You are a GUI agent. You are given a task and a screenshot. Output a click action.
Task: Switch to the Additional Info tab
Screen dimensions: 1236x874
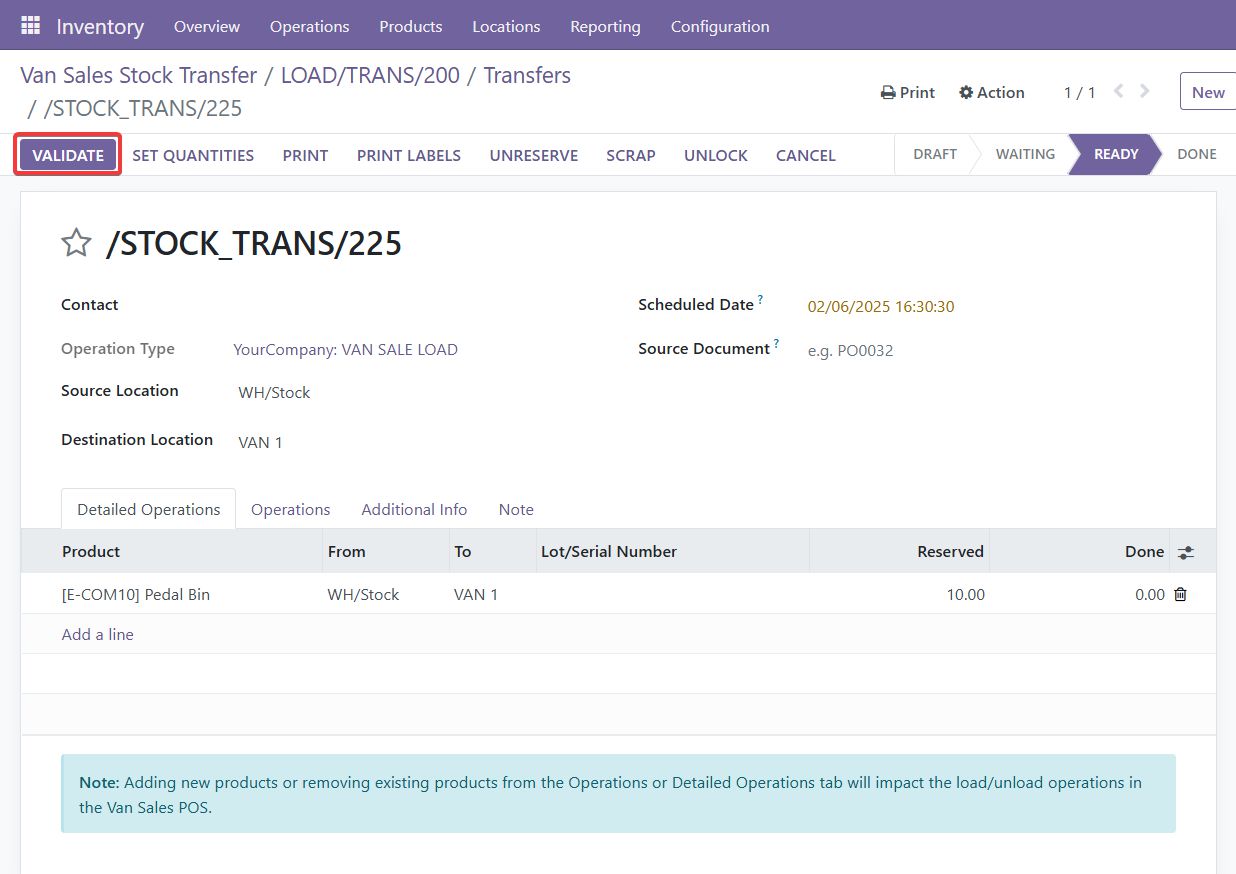coord(414,509)
